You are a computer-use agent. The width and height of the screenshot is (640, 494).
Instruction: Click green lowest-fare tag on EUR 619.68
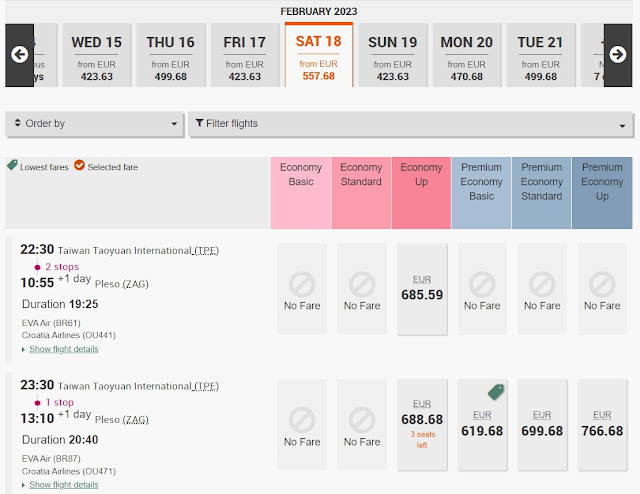[496, 392]
